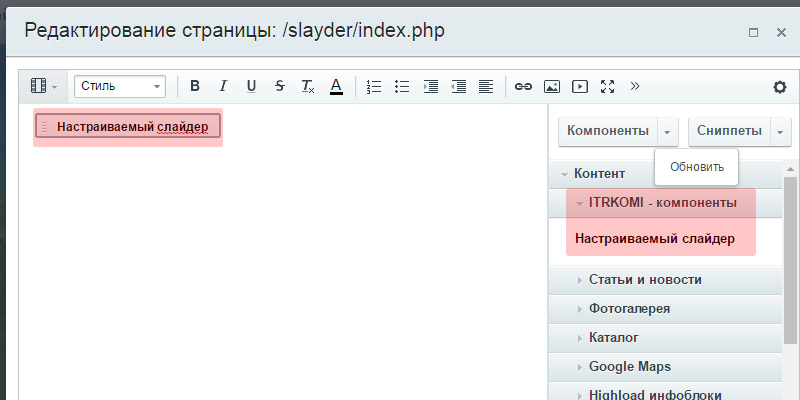This screenshot has height=400, width=800.
Task: Choose Обновить from the popup menu
Action: tap(697, 167)
